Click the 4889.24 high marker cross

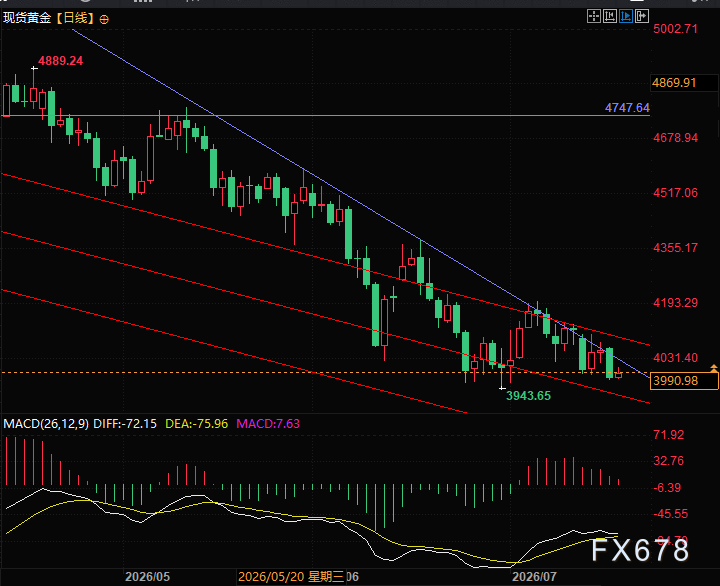click(x=34, y=68)
